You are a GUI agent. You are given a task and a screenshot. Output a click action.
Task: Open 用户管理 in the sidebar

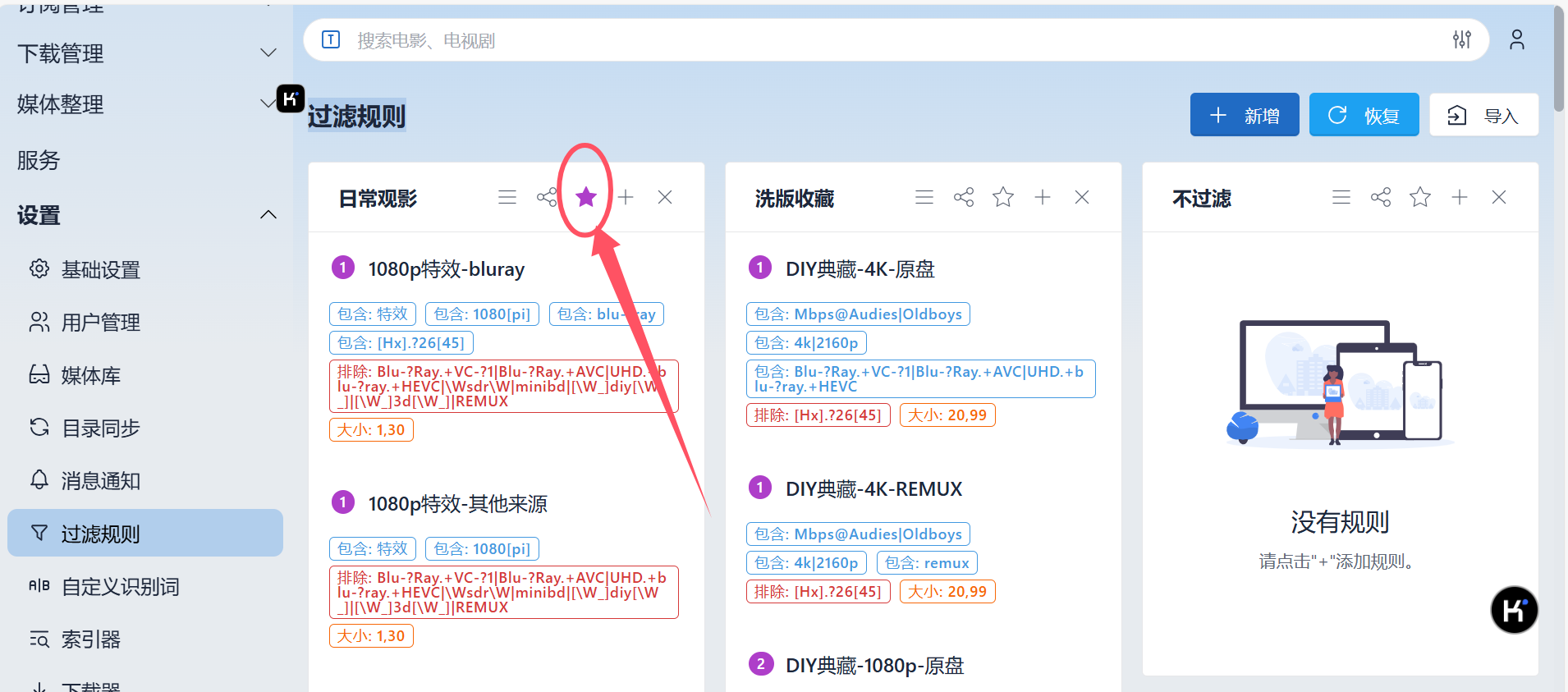pos(146,322)
